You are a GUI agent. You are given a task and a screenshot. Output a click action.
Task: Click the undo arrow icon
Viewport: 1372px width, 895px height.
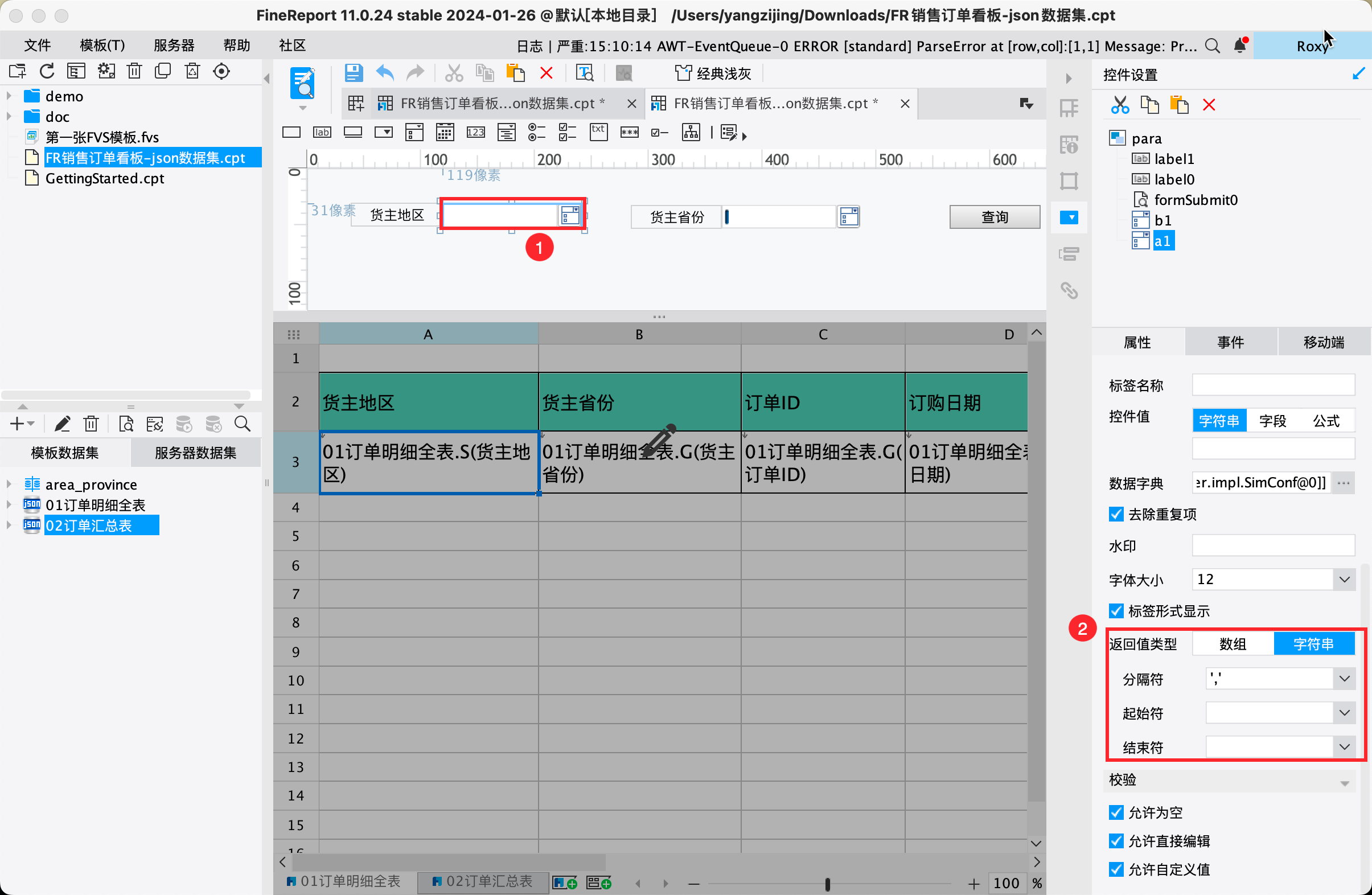384,73
